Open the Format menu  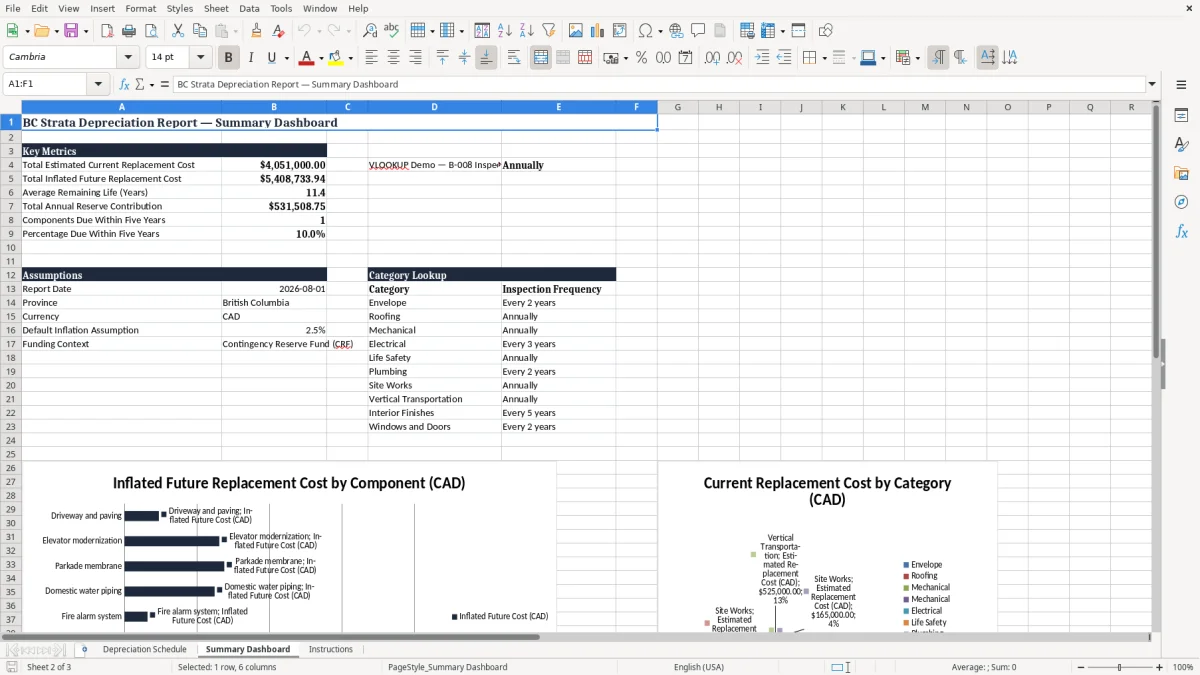tap(140, 8)
